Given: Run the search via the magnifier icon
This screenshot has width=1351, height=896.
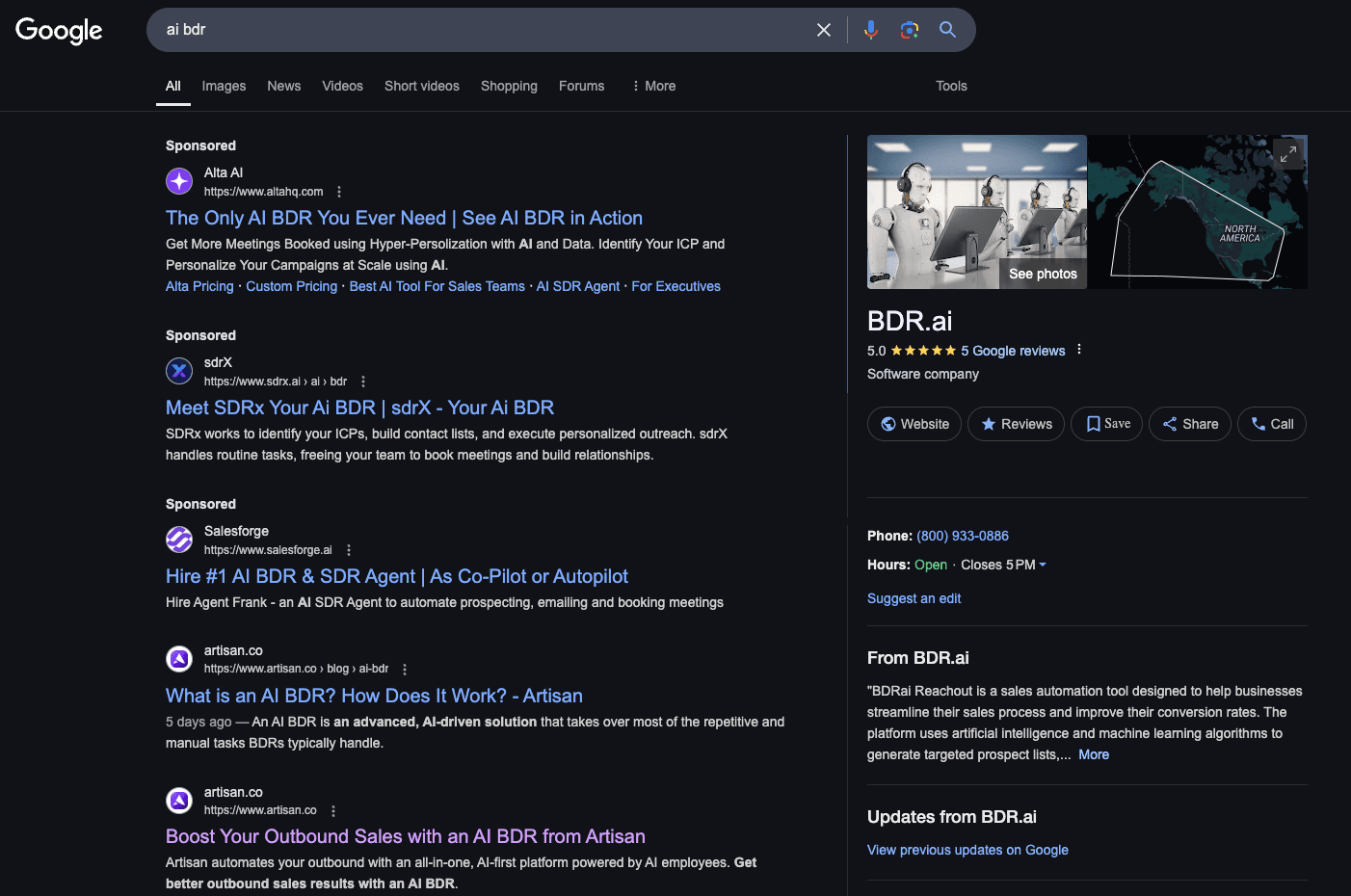Looking at the screenshot, I should [x=947, y=30].
